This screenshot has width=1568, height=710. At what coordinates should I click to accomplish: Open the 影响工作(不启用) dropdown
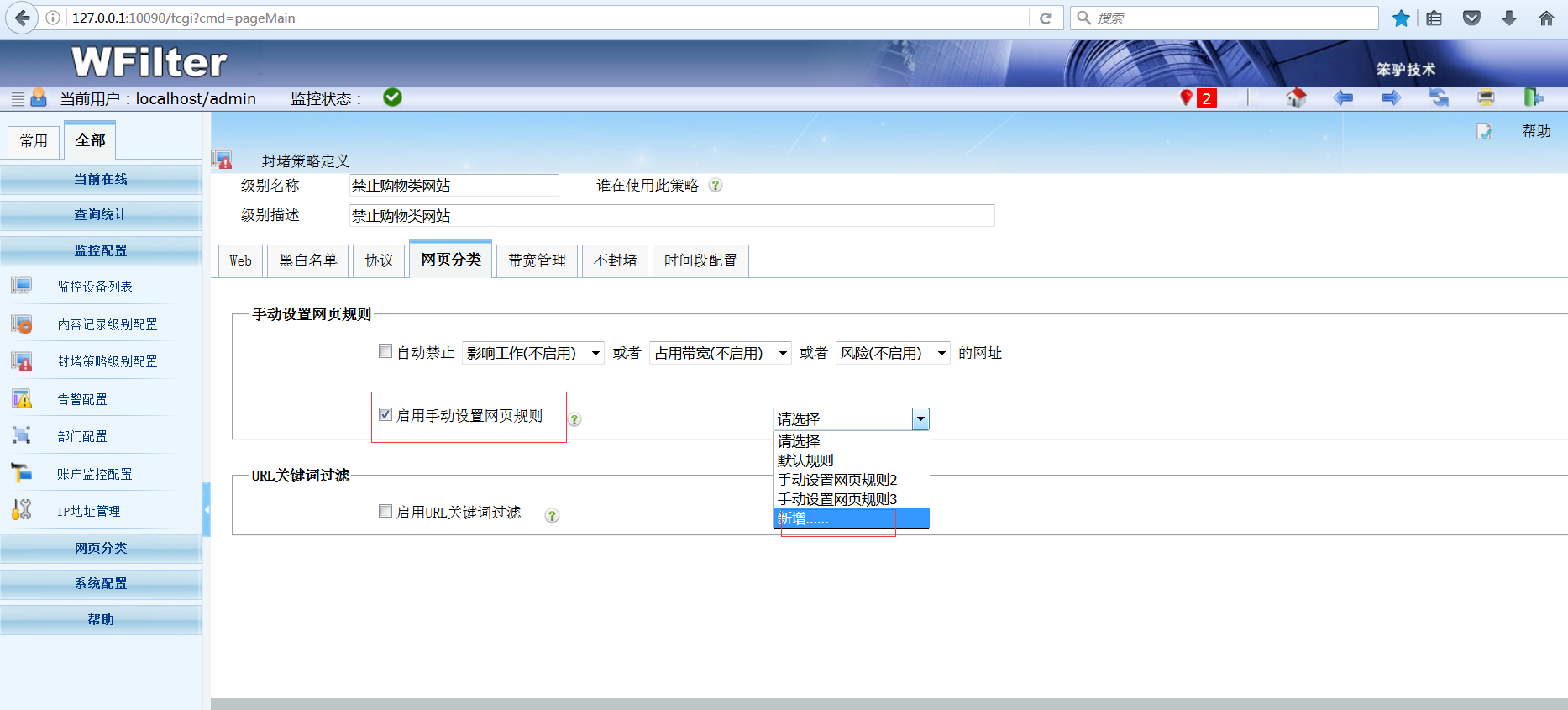[533, 353]
